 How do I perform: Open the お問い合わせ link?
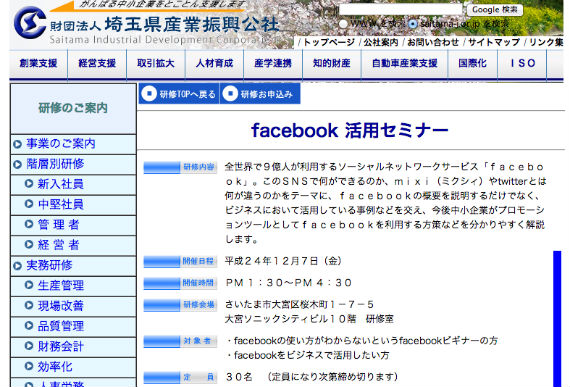(433, 42)
